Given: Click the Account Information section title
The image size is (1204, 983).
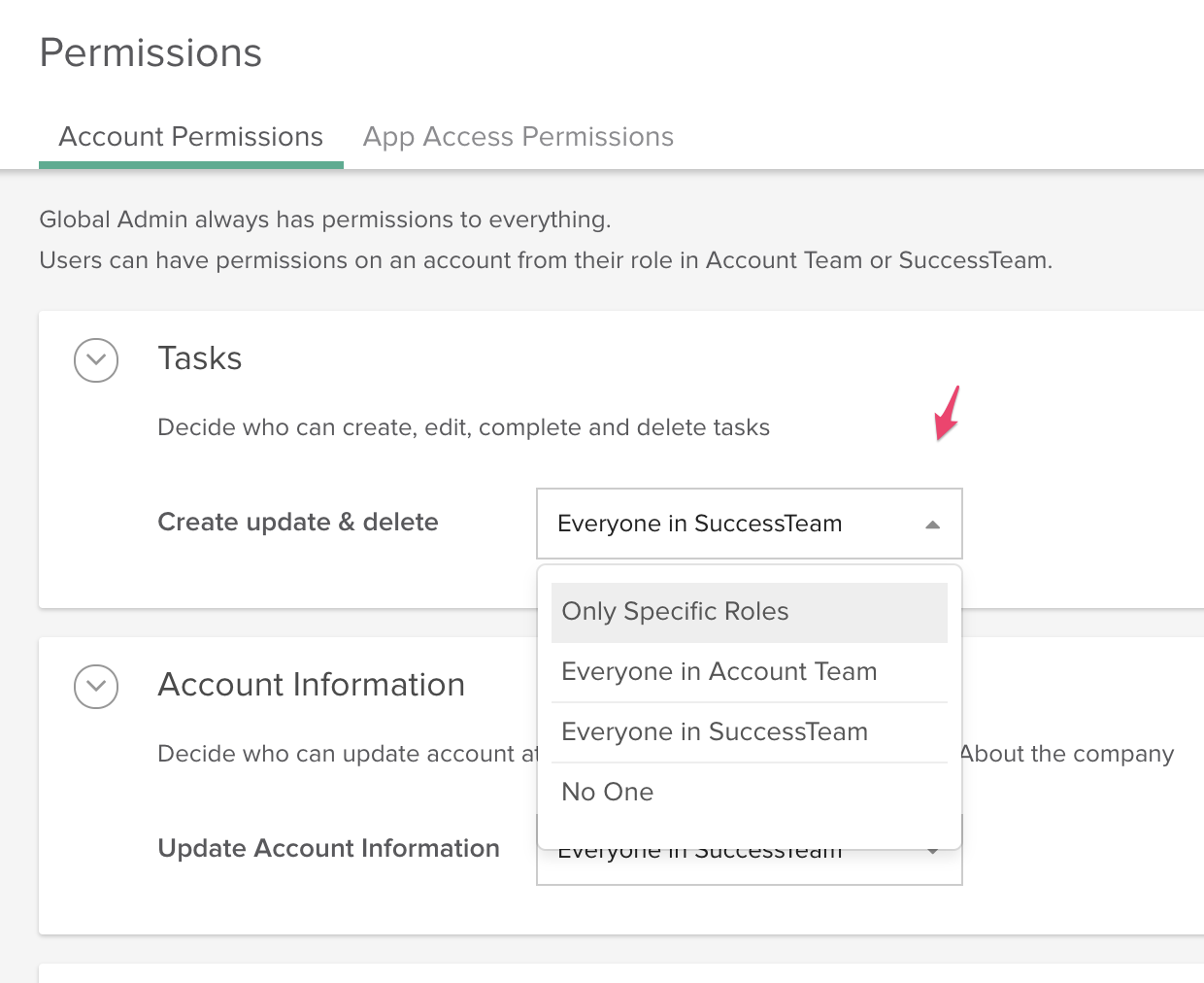Looking at the screenshot, I should click(312, 685).
